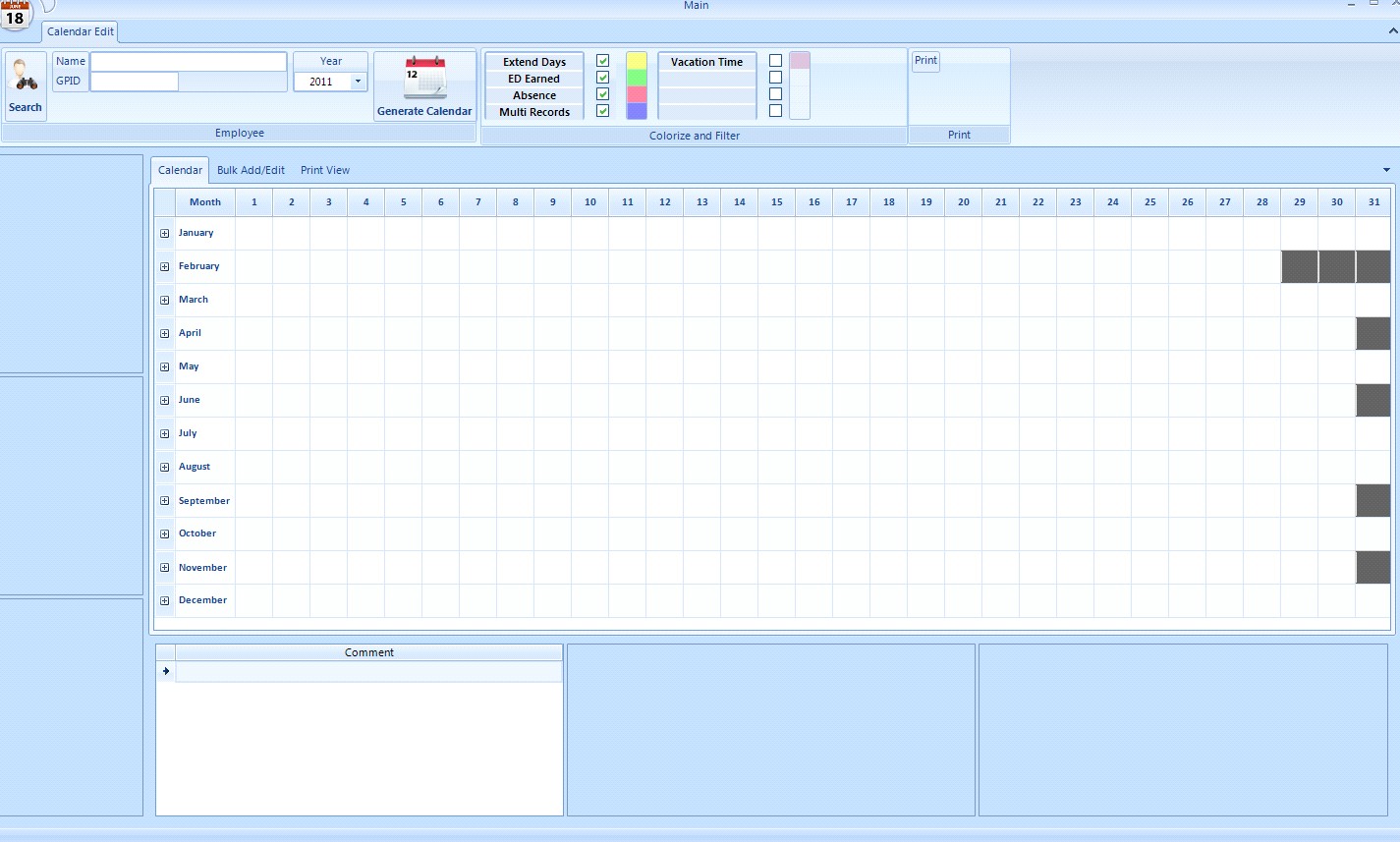Pick the blue Multi Records color swatch
The image size is (1400, 842).
pyautogui.click(x=637, y=111)
